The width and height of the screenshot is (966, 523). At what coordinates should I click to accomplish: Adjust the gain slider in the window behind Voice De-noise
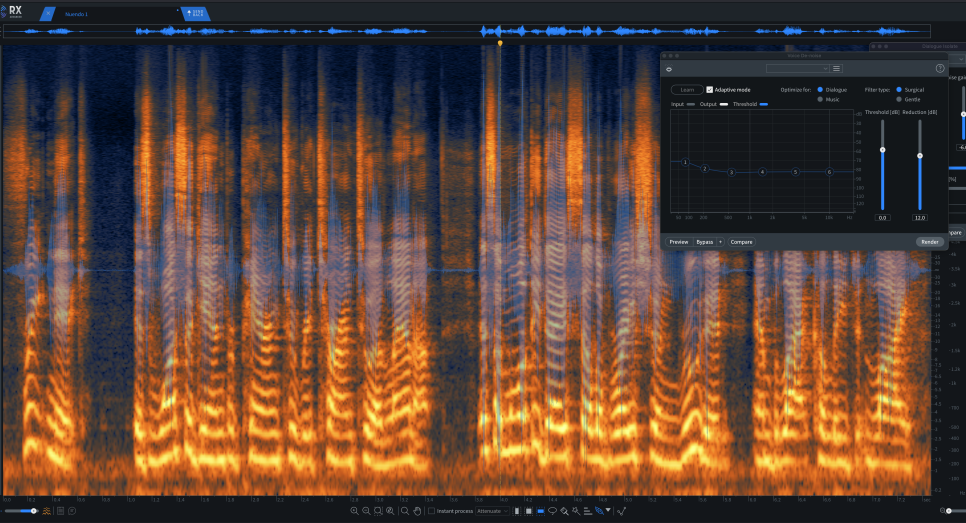[963, 114]
